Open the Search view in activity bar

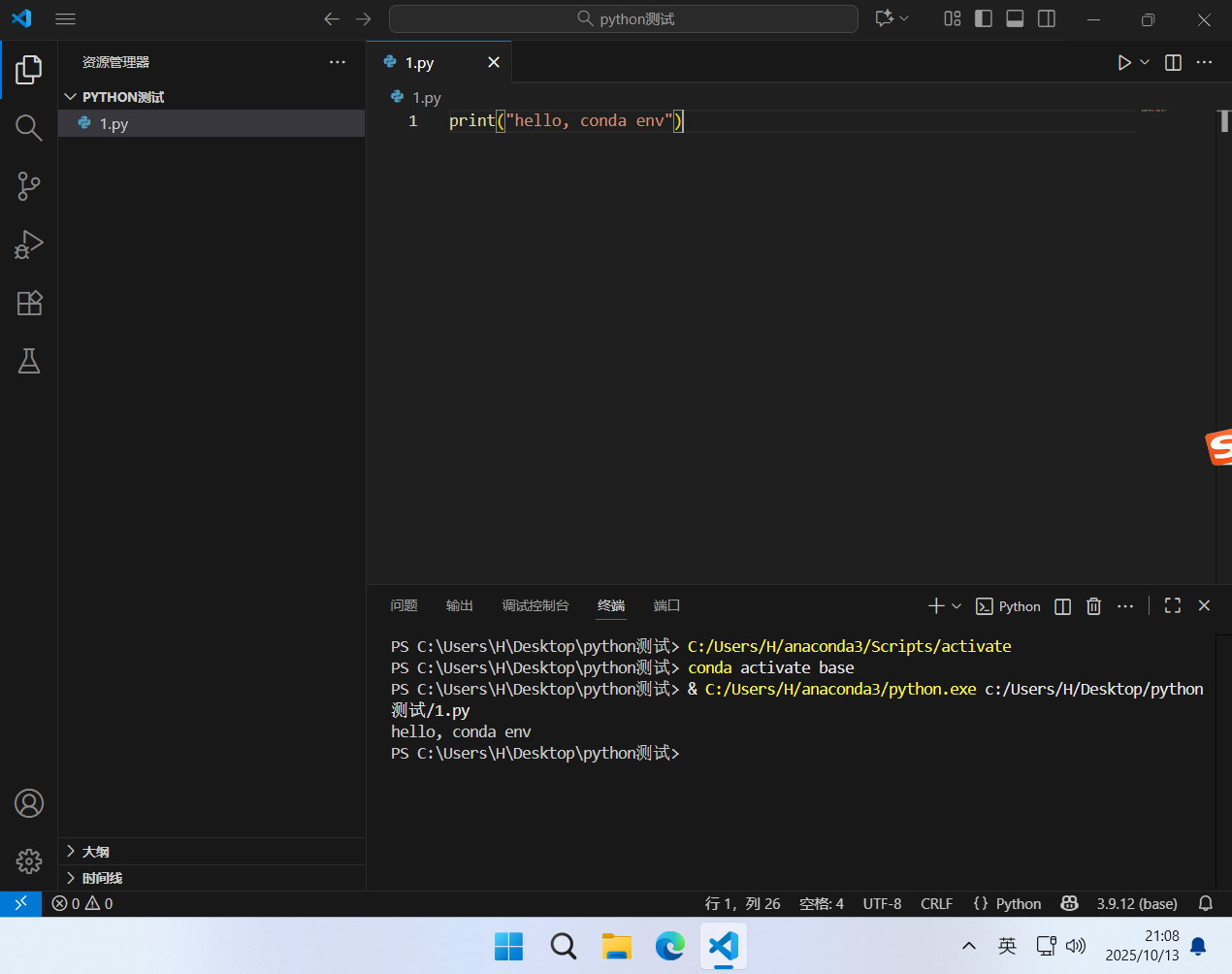click(29, 127)
